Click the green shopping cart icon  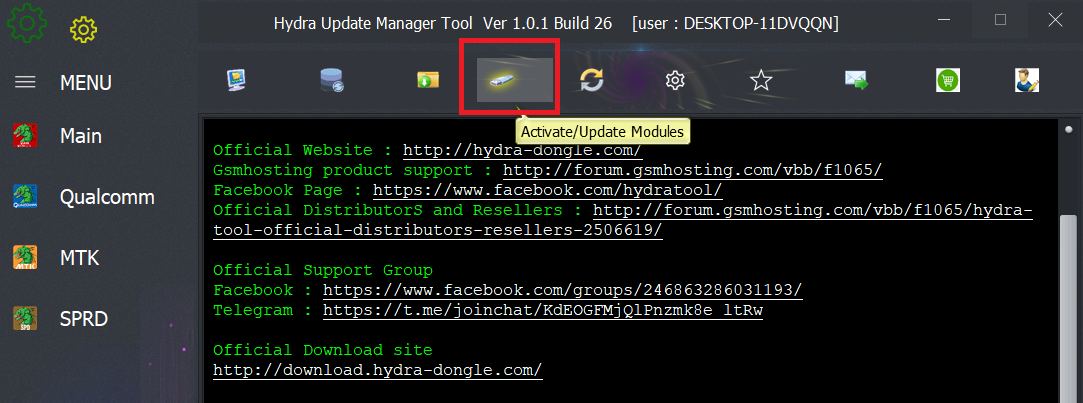click(948, 81)
